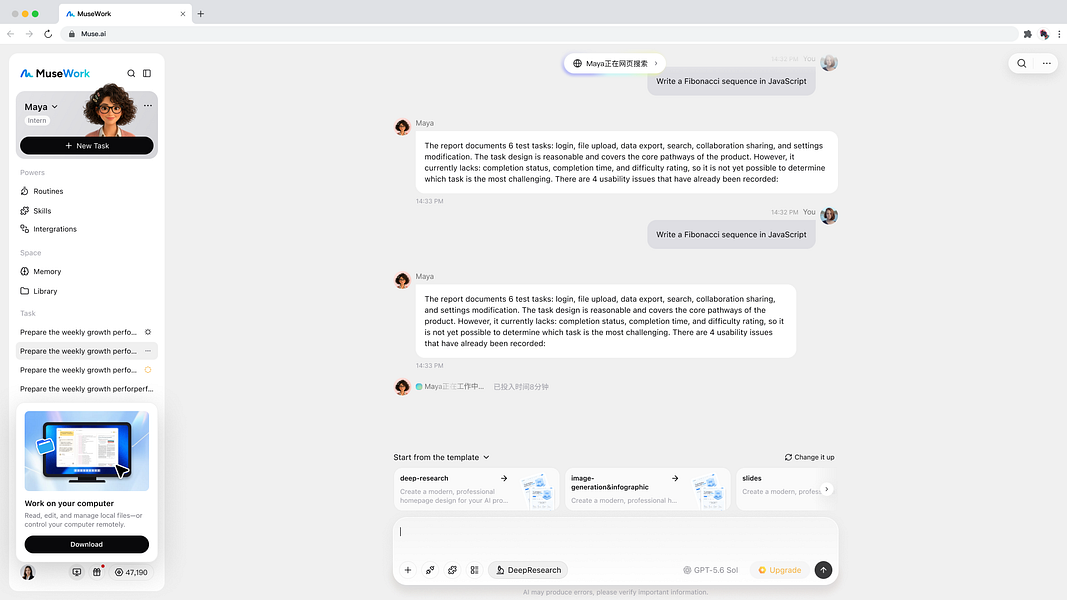Open the user profile avatar in sidebar footer
The image size is (1067, 600).
[28, 572]
